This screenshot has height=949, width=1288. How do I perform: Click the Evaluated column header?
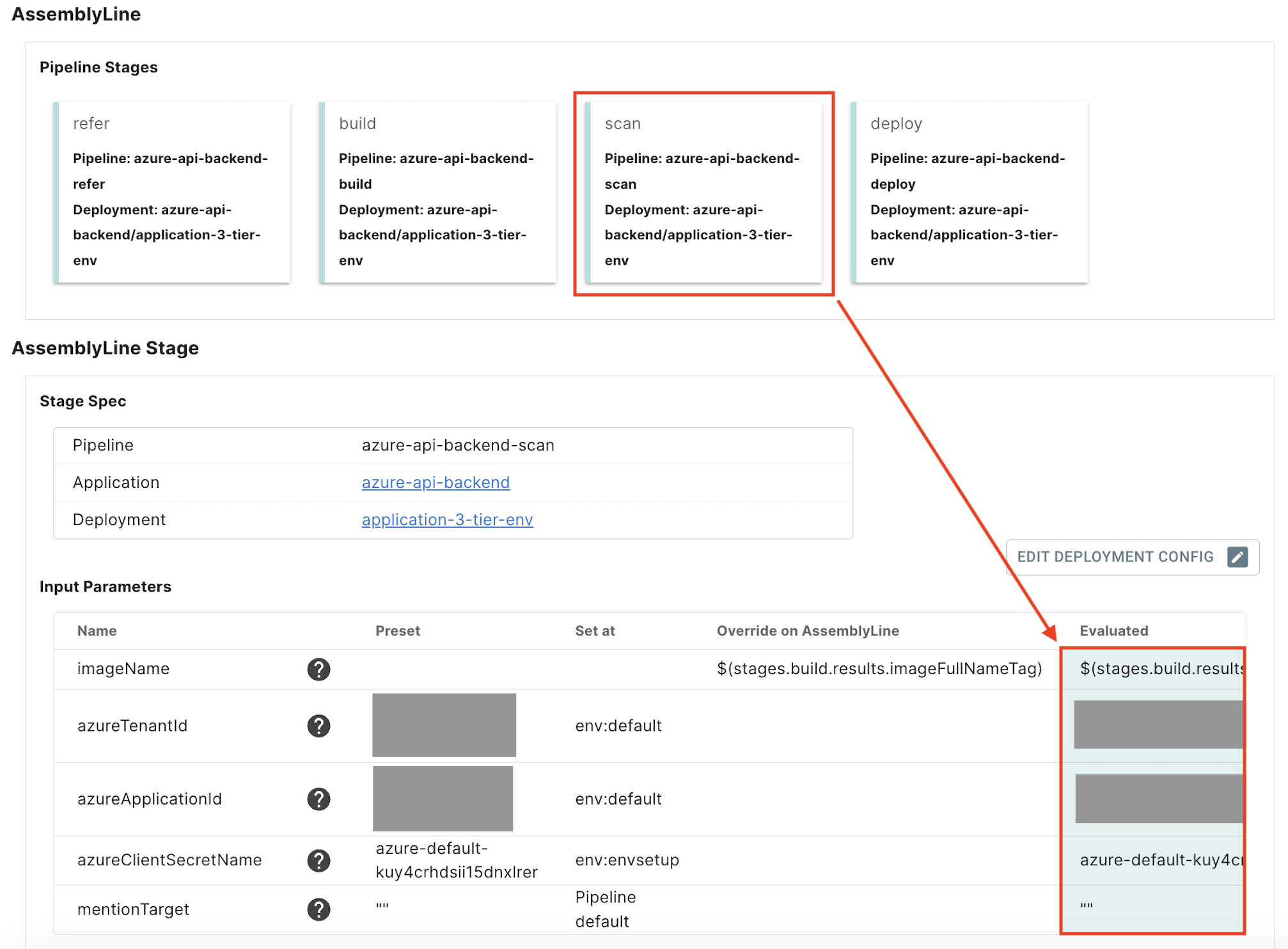pos(1113,631)
